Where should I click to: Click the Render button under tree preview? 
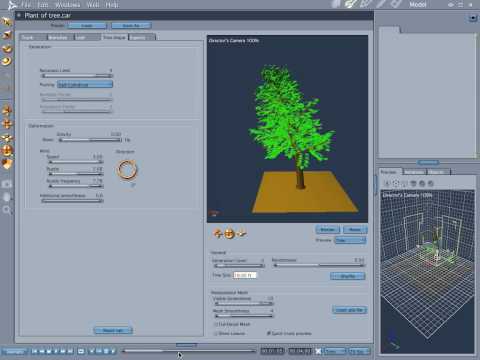pos(327,229)
